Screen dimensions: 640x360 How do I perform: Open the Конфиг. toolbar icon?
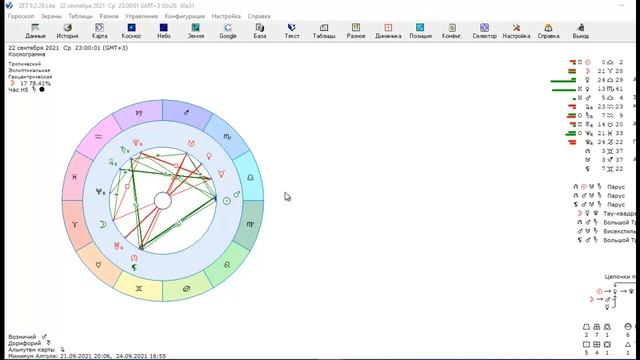pos(452,31)
